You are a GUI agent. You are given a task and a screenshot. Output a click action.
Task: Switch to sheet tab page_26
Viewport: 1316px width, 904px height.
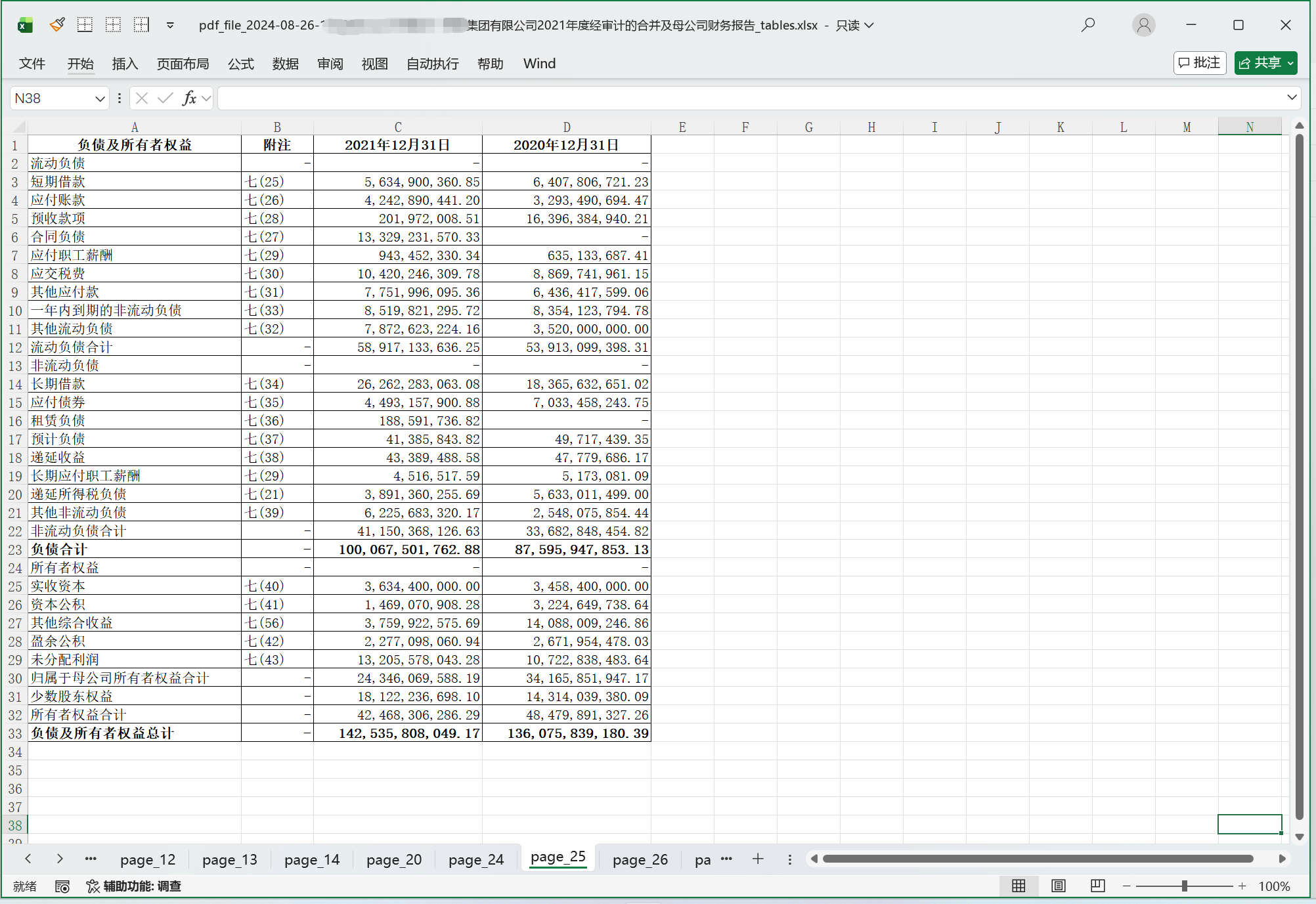pos(640,859)
